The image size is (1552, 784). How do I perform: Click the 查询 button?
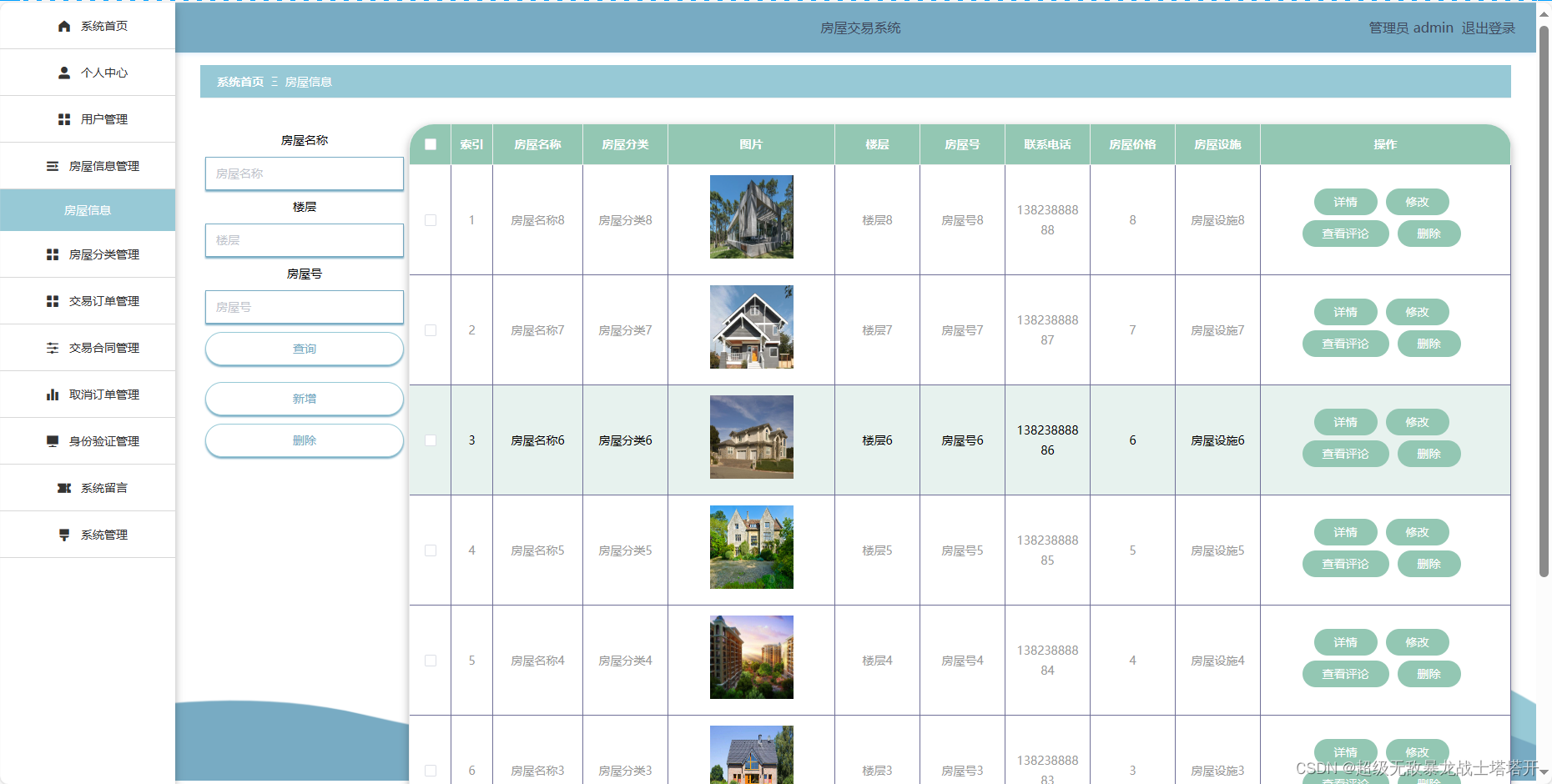click(305, 349)
